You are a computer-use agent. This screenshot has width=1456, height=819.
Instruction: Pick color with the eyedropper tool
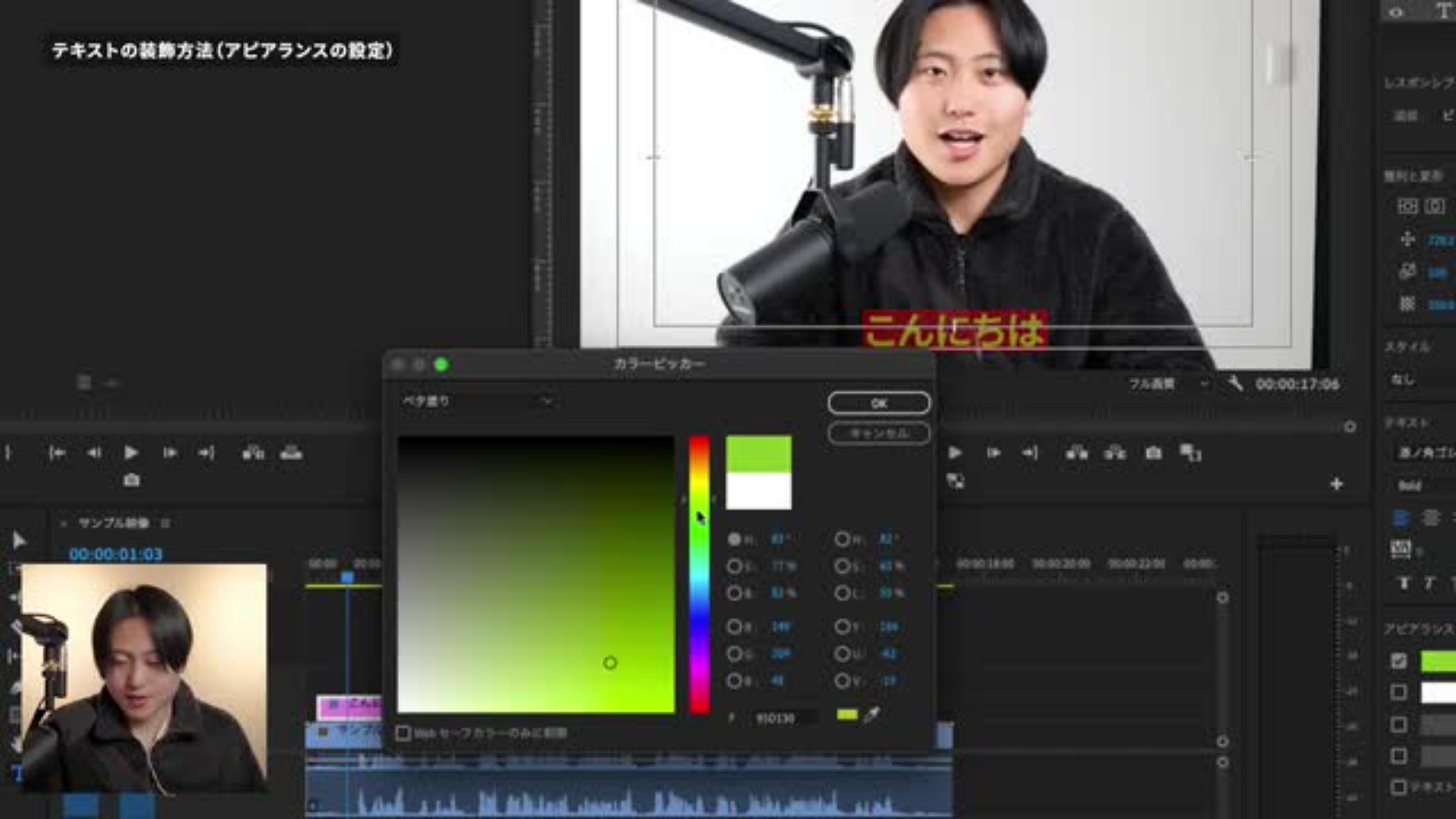(x=871, y=714)
